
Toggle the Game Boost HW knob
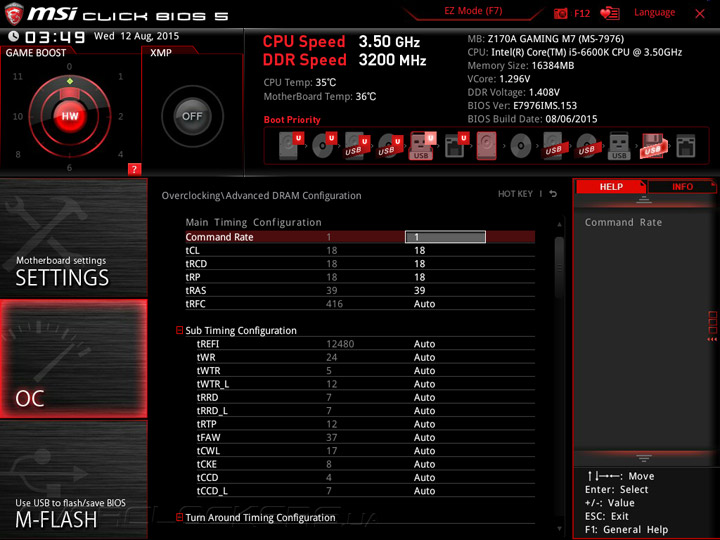click(70, 116)
